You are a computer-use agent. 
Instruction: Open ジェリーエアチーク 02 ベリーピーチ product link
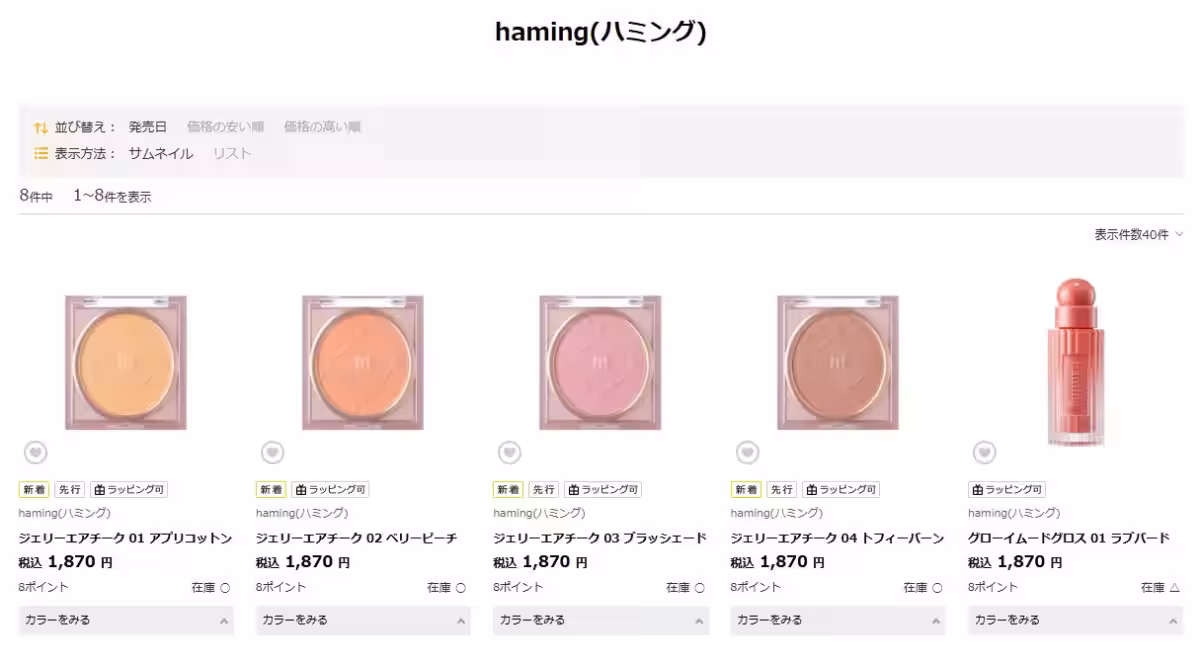coord(356,538)
